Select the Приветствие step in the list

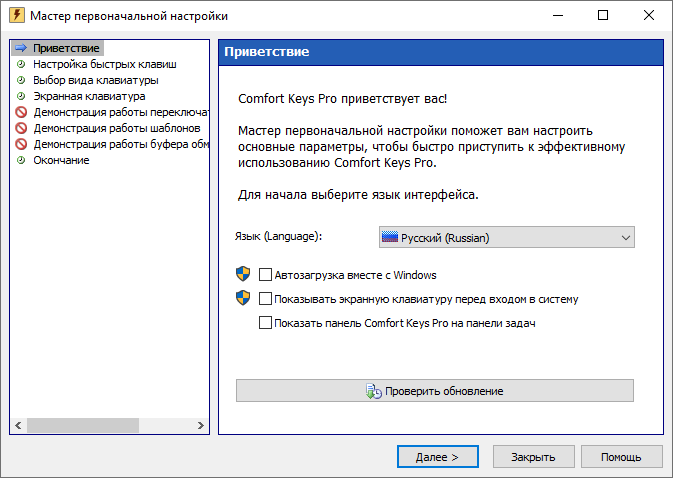tap(66, 48)
